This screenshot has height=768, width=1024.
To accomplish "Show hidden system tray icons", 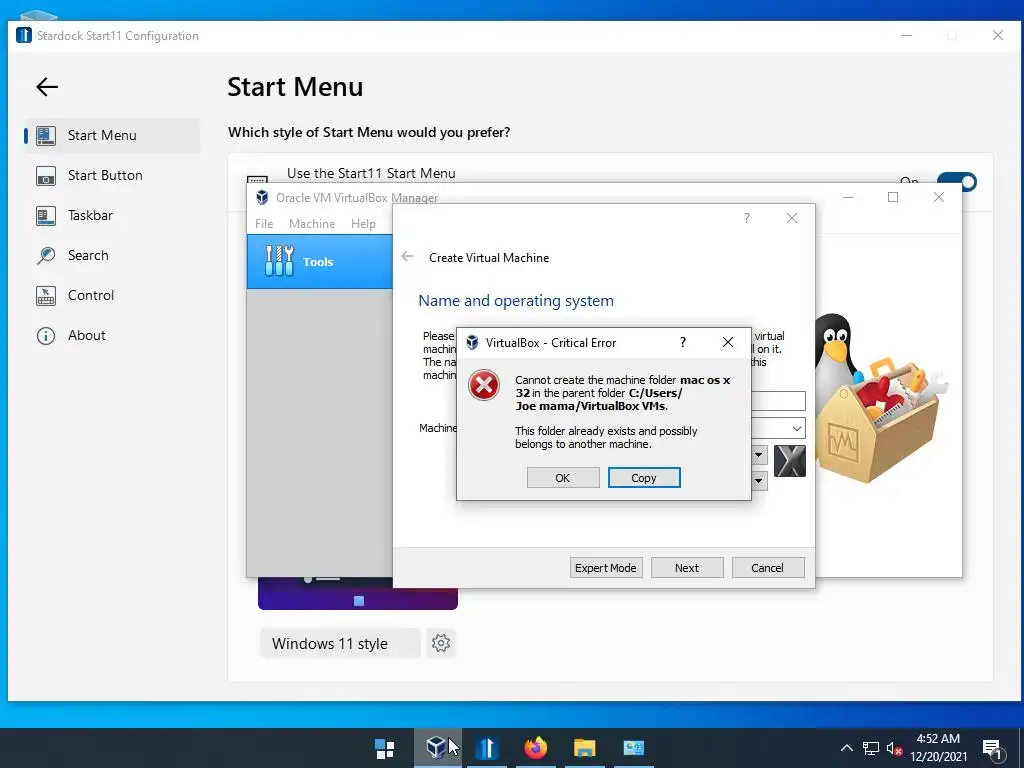I will [846, 748].
